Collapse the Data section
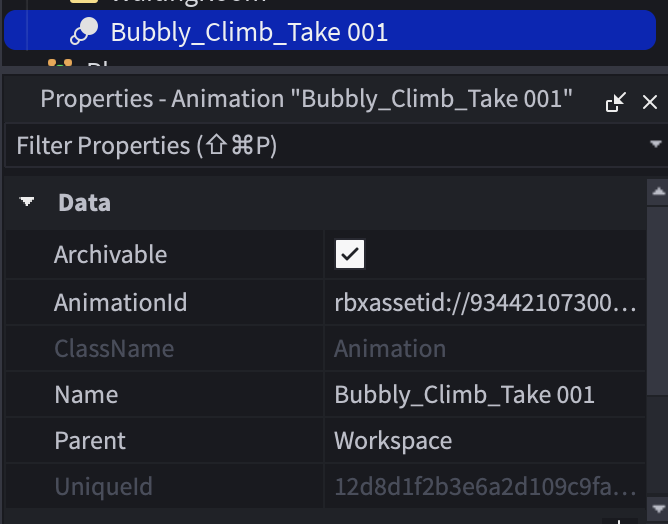Screen dimensions: 668x524 point(27,201)
